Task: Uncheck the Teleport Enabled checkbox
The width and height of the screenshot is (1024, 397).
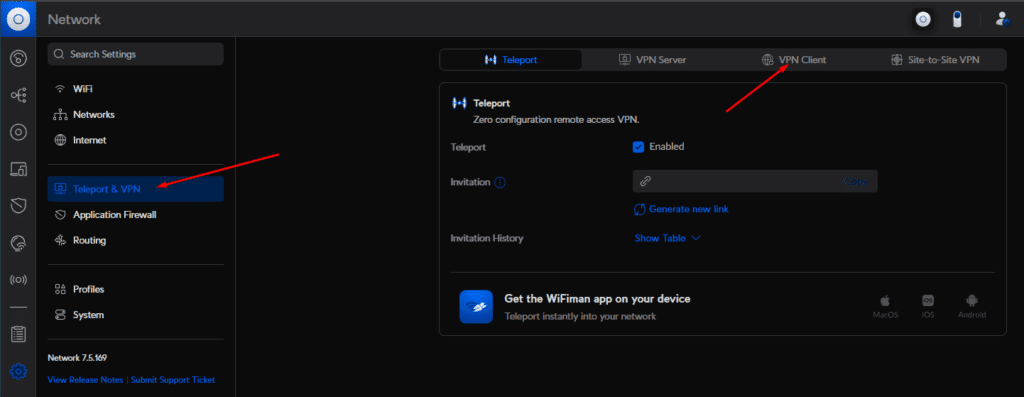Action: (x=639, y=147)
